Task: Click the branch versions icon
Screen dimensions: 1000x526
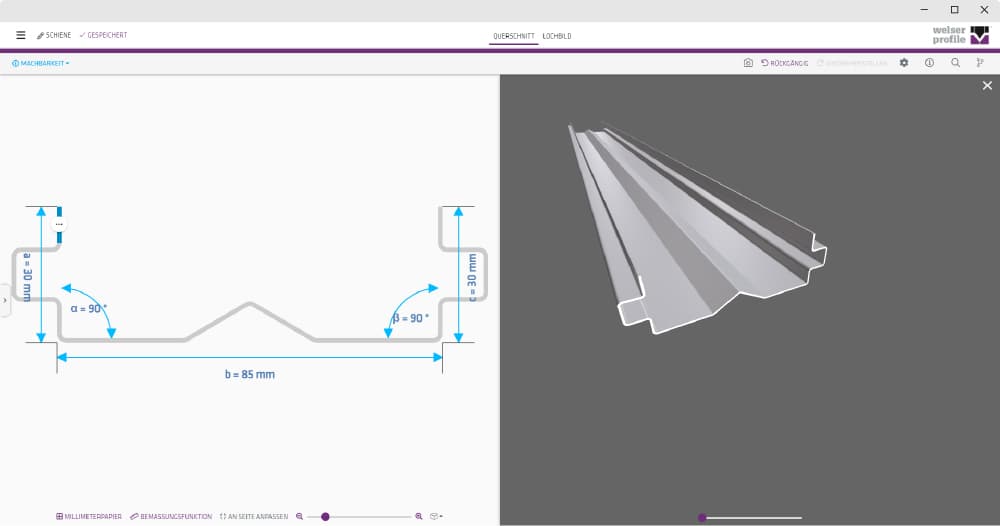Action: click(980, 63)
